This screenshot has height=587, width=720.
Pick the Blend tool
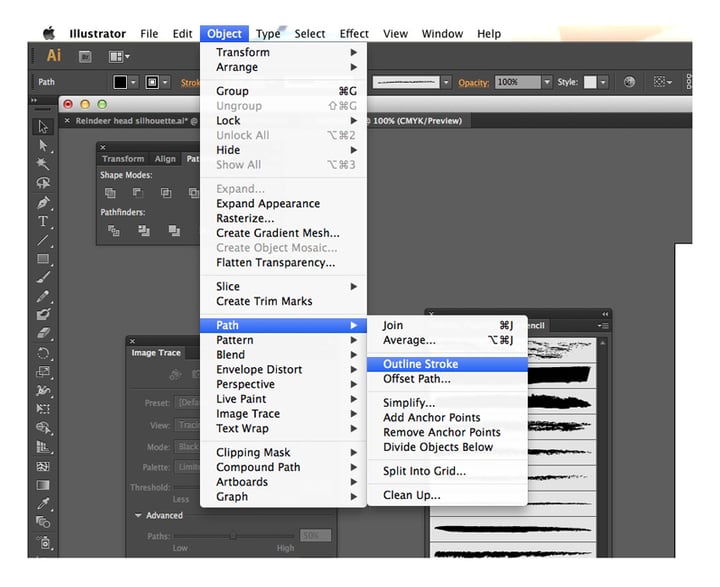click(43, 522)
